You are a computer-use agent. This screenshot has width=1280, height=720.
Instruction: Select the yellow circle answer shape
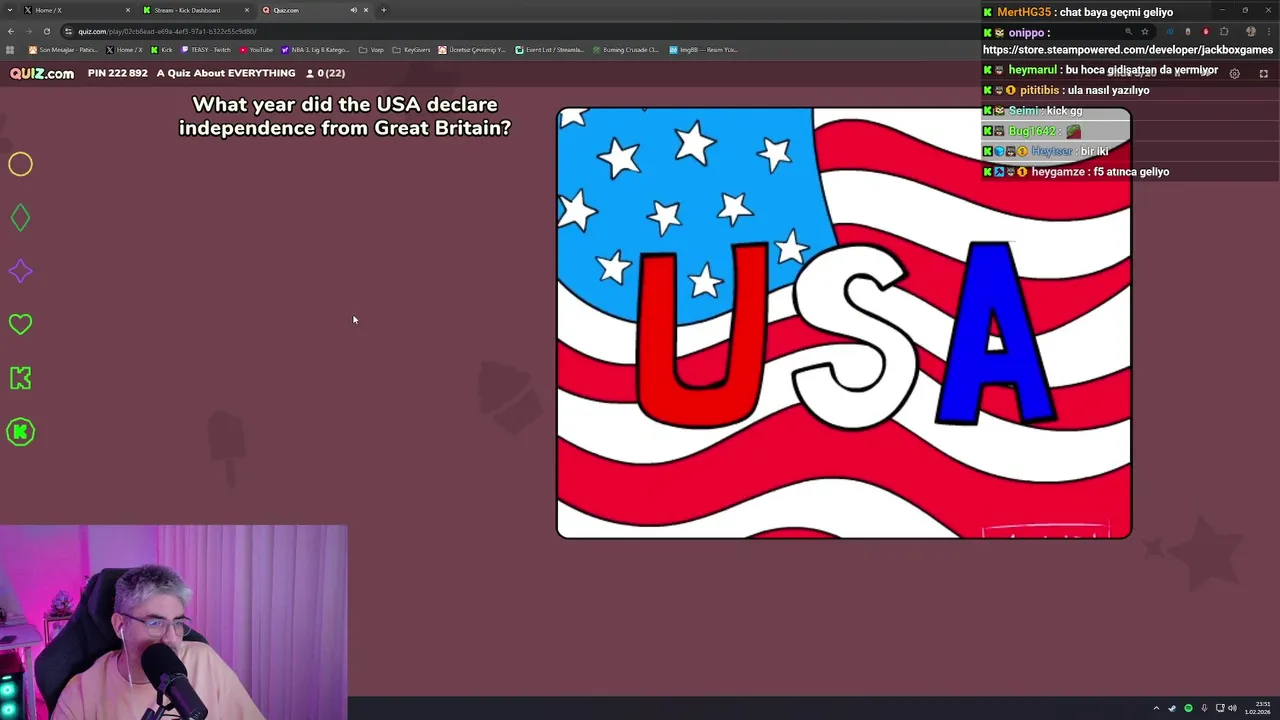pos(20,164)
